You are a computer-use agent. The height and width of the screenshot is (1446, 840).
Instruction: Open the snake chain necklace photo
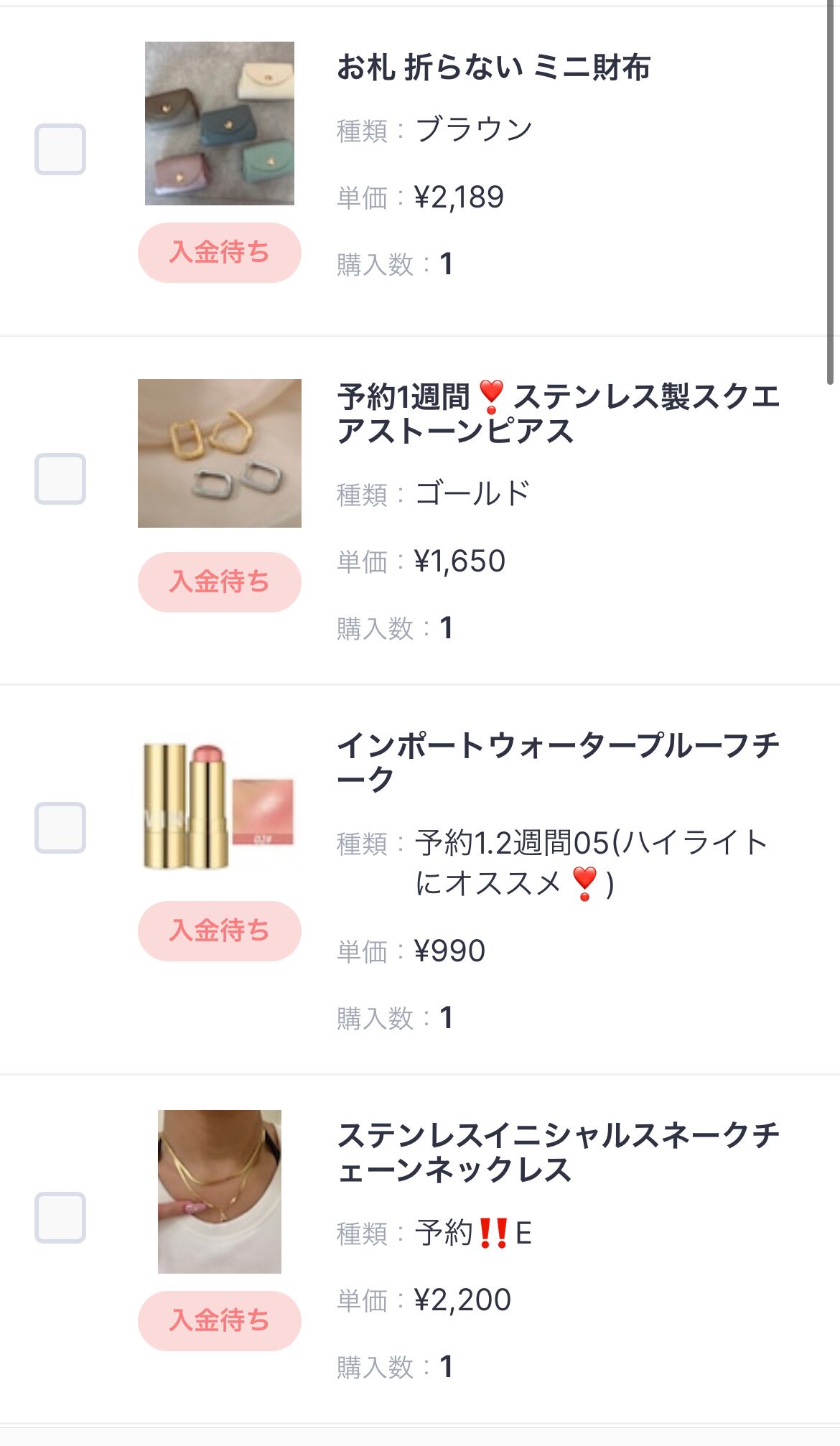click(x=220, y=1192)
